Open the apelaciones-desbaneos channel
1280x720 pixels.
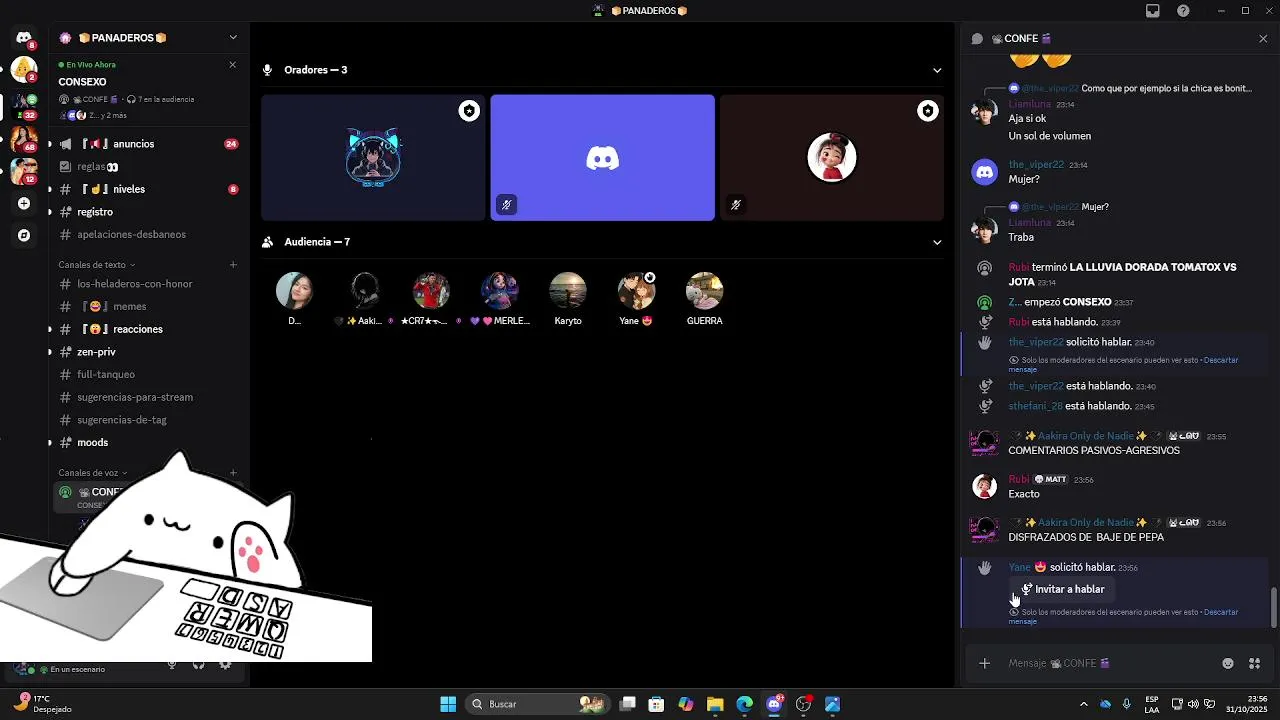pos(148,234)
